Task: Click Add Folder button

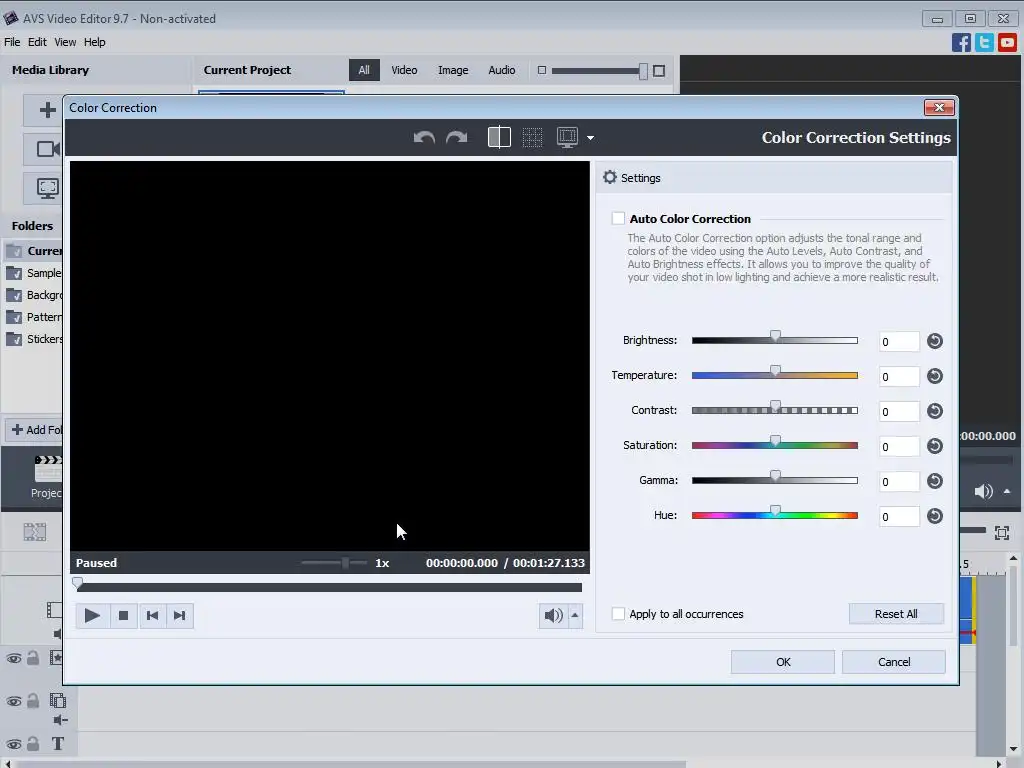Action: pyautogui.click(x=36, y=430)
